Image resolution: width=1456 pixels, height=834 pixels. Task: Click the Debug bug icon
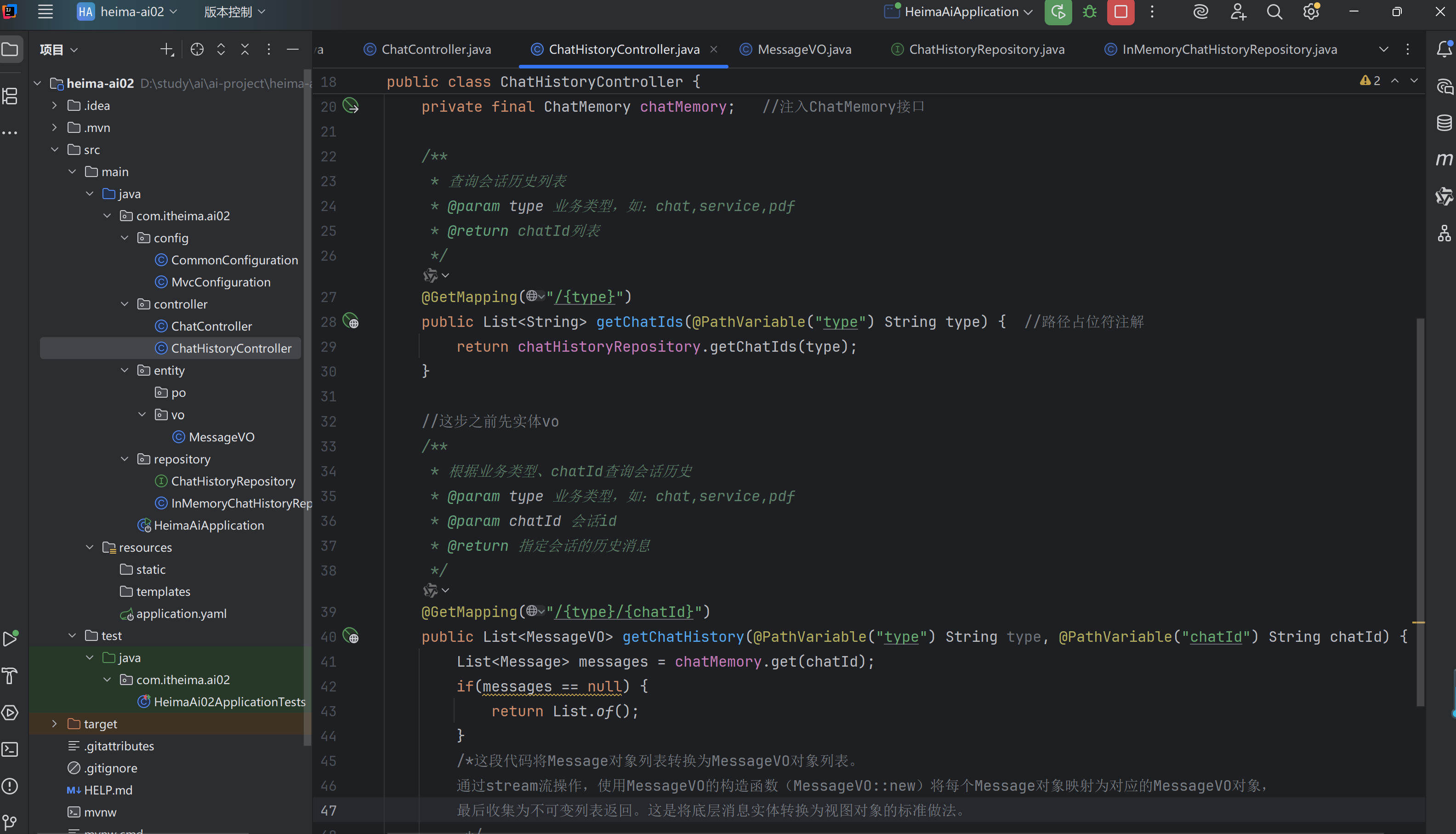(1090, 12)
